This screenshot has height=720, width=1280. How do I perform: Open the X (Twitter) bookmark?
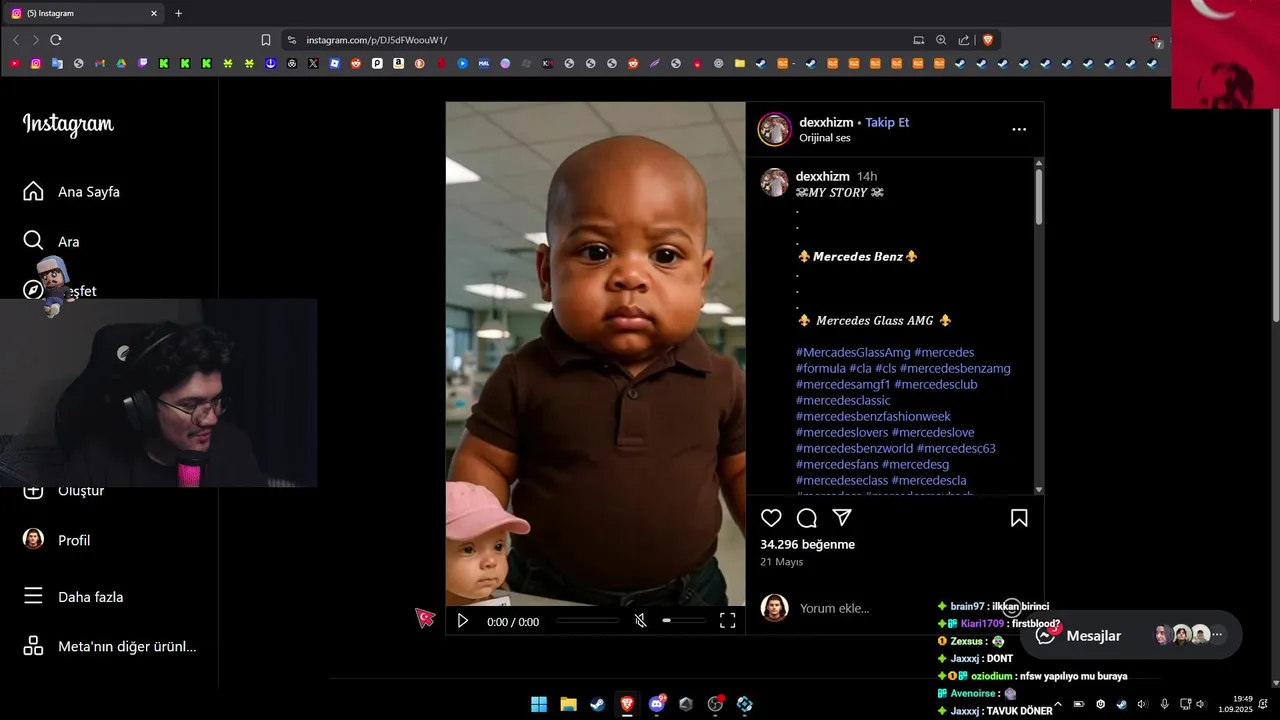313,63
